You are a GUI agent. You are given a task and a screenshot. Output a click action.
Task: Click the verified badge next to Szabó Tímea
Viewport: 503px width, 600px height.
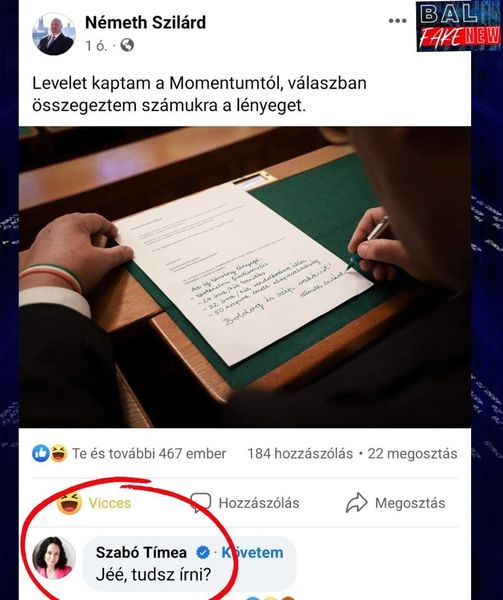[203, 553]
